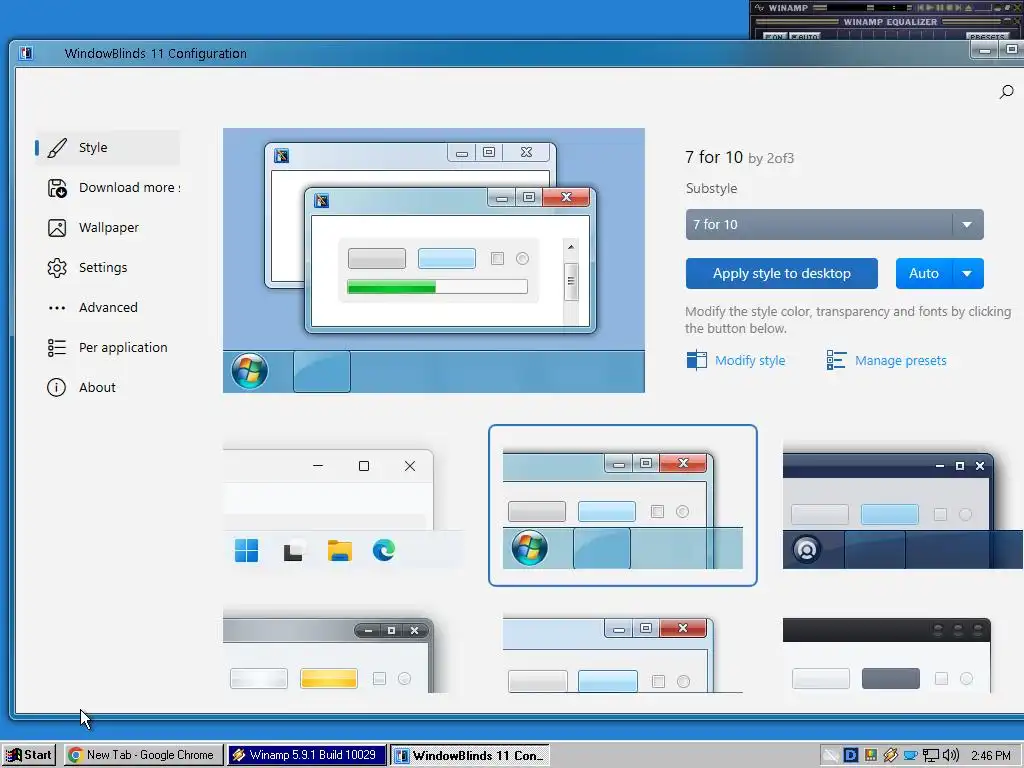The image size is (1024, 768).
Task: Select the dark navy blue style thumbnail
Action: pos(903,505)
